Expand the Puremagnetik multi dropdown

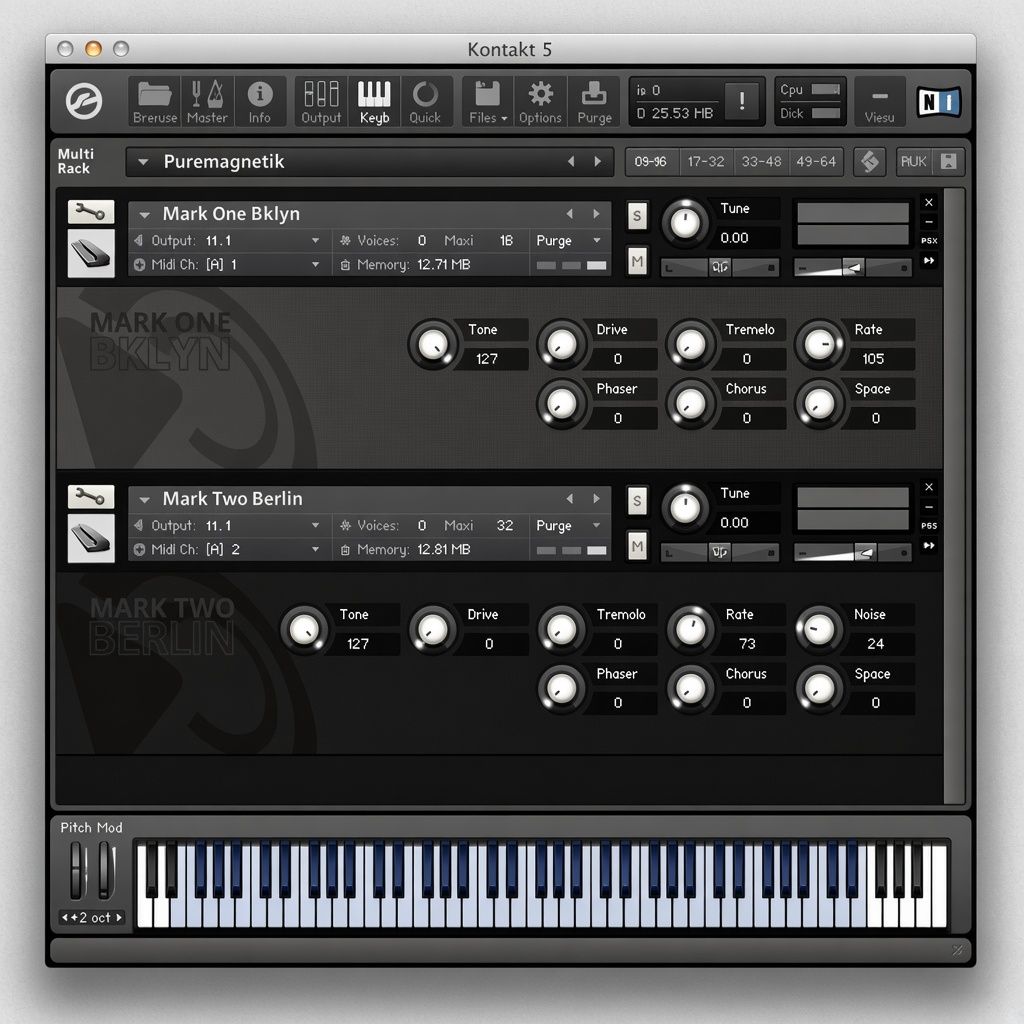click(x=143, y=161)
